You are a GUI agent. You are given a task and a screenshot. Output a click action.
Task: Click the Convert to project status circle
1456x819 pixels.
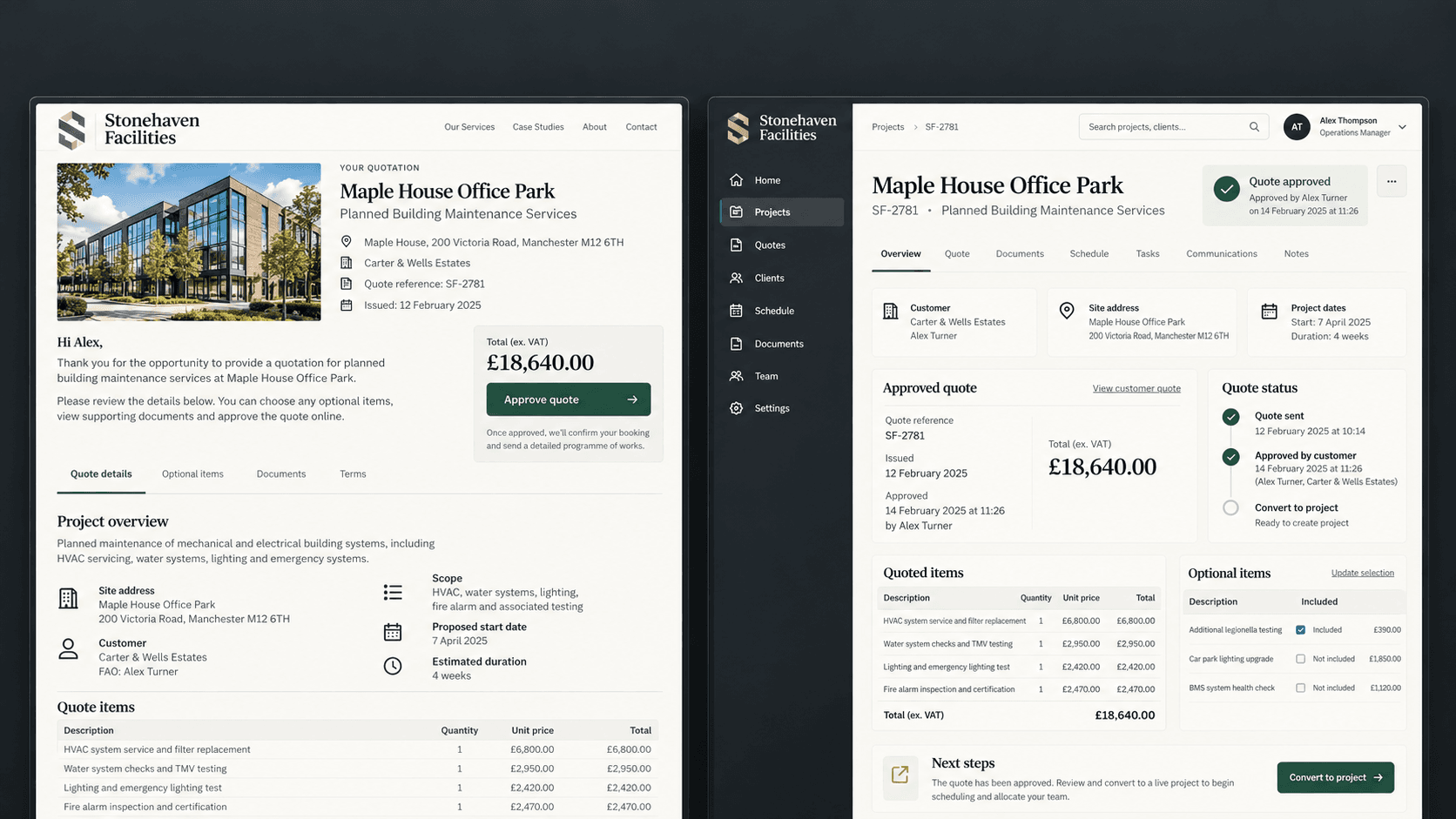1230,508
